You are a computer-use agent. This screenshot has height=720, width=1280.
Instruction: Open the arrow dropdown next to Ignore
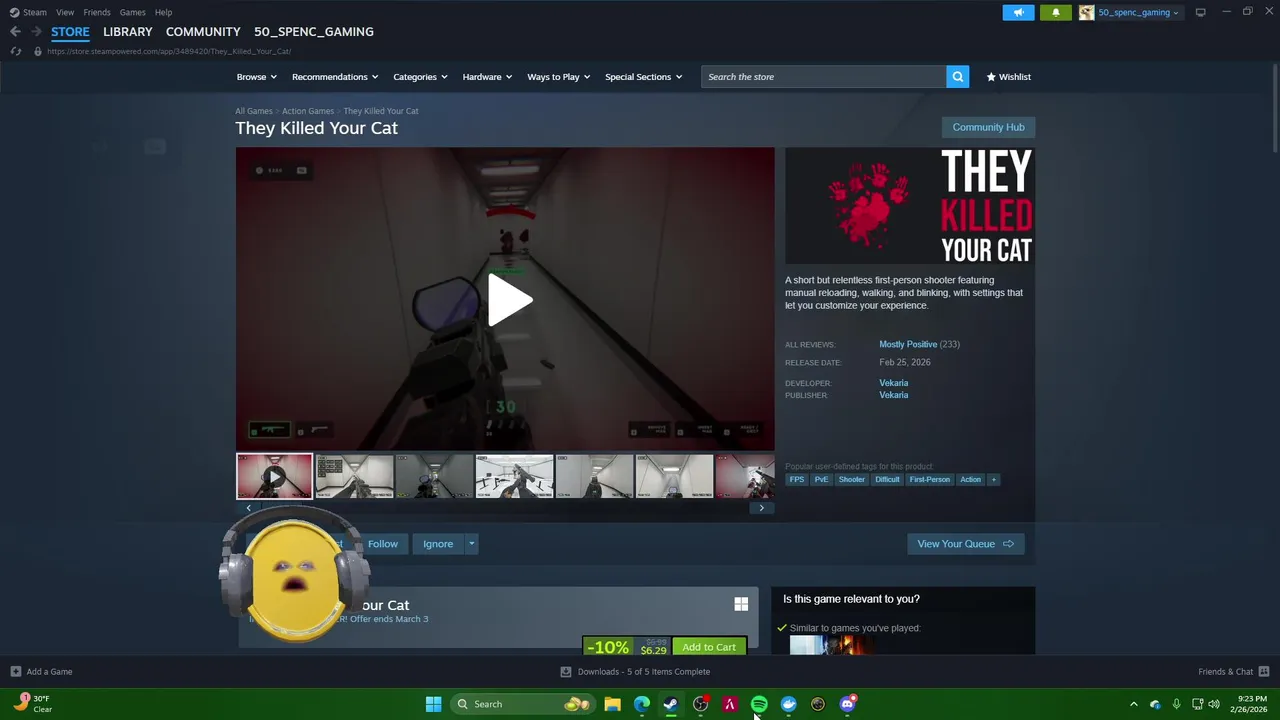click(x=471, y=544)
